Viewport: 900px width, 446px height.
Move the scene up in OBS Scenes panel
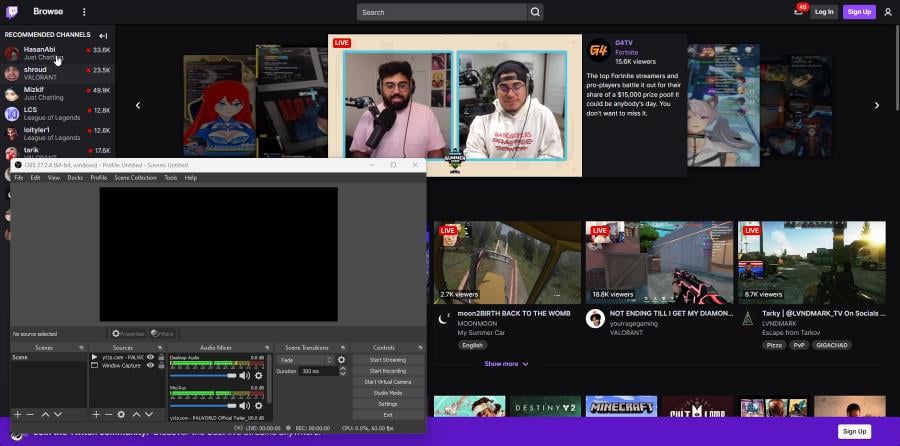46,414
